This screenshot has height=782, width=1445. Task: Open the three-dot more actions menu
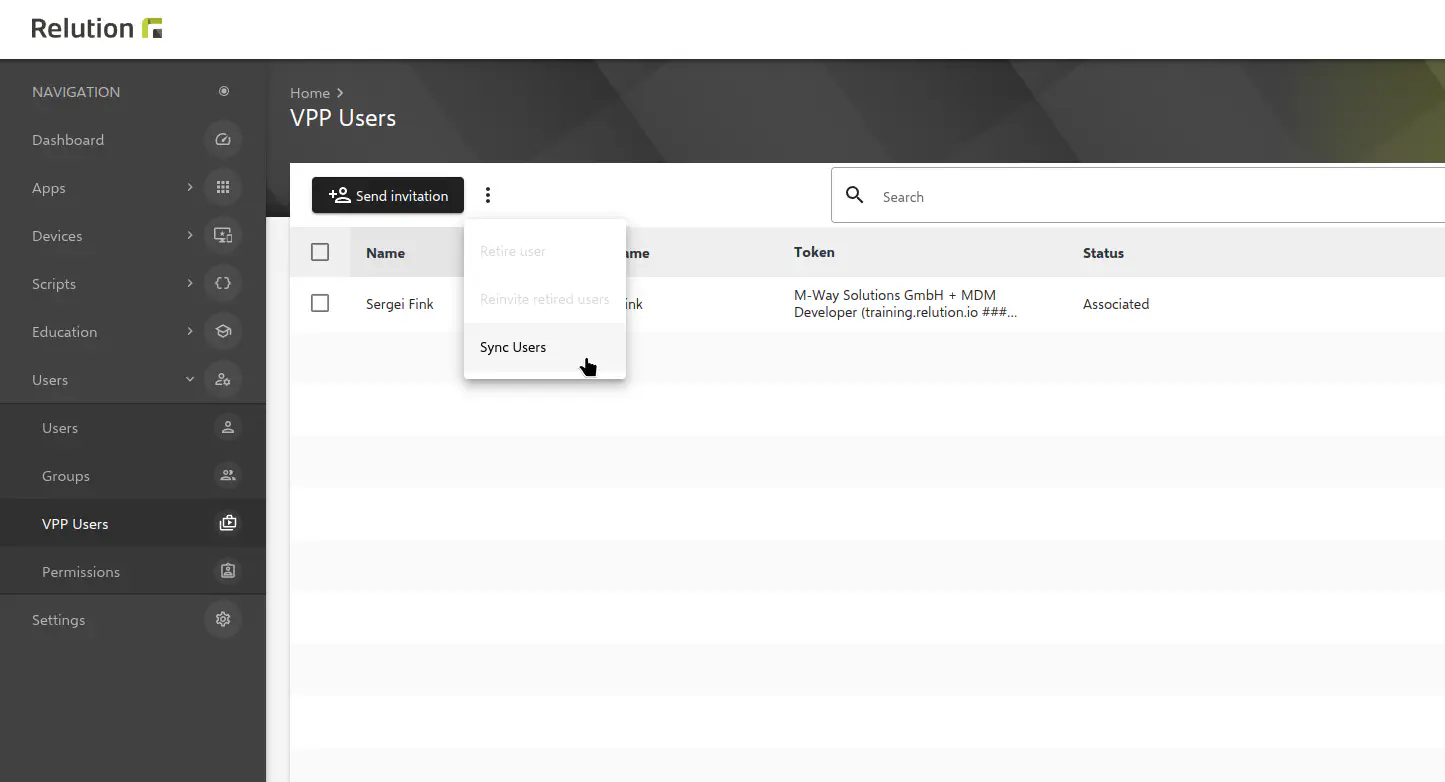488,196
